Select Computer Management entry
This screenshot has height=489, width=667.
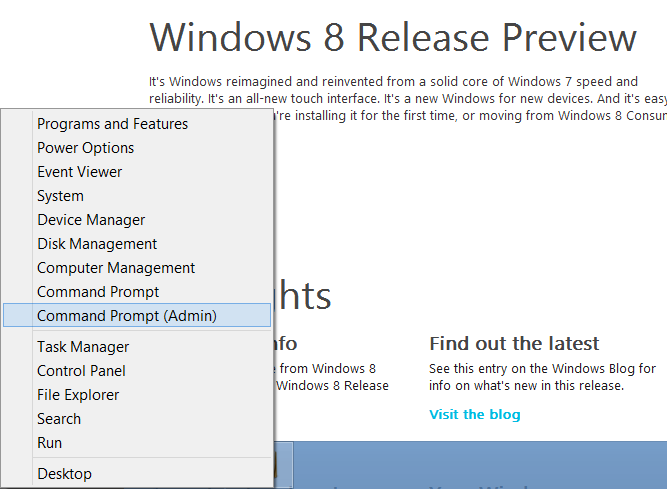click(x=137, y=268)
